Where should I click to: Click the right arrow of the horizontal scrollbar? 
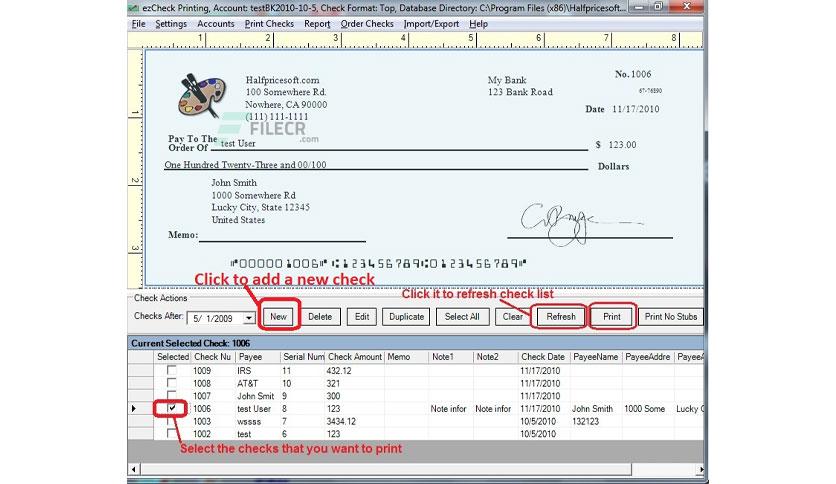700,470
